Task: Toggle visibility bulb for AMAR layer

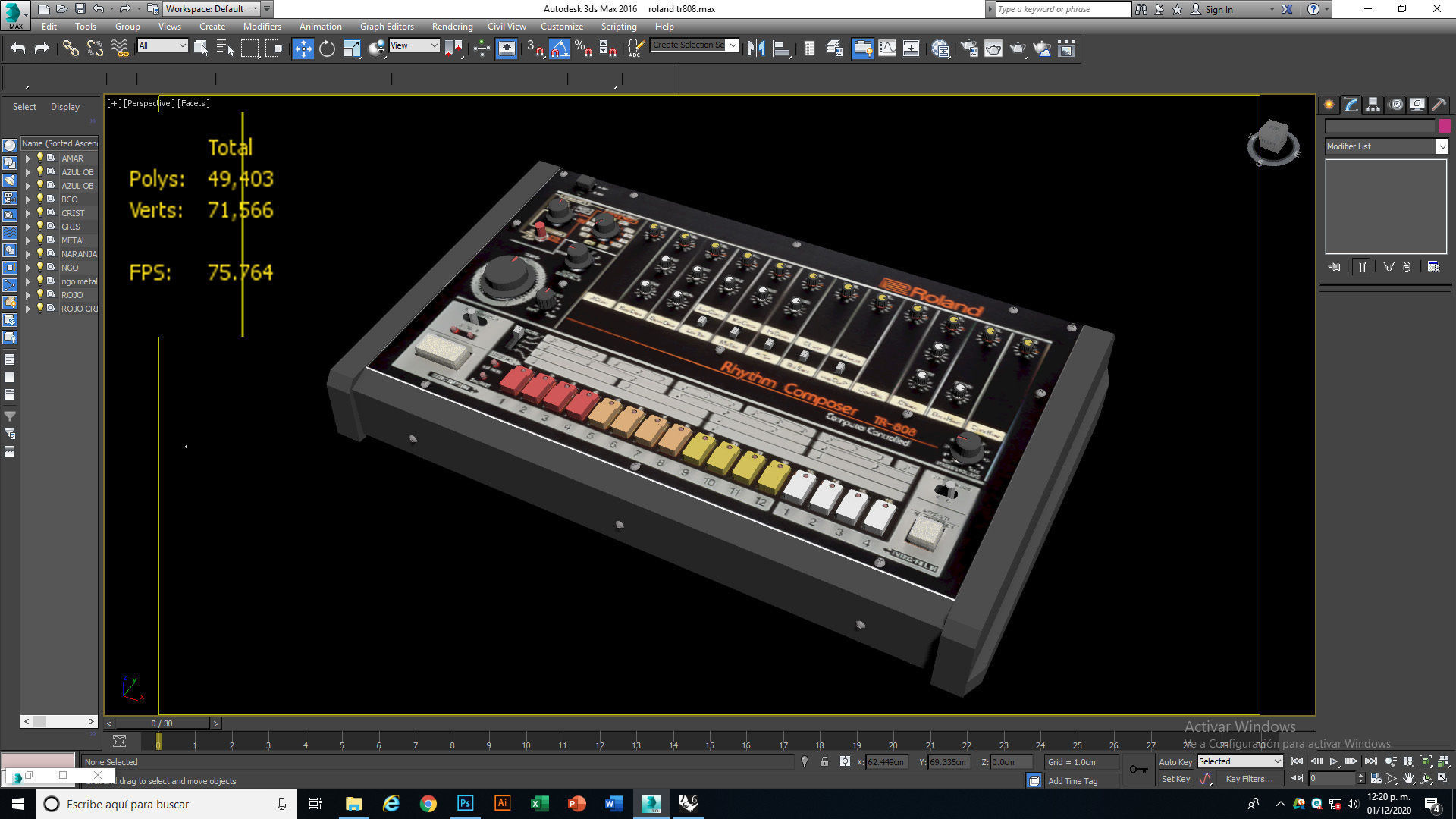Action: click(40, 158)
